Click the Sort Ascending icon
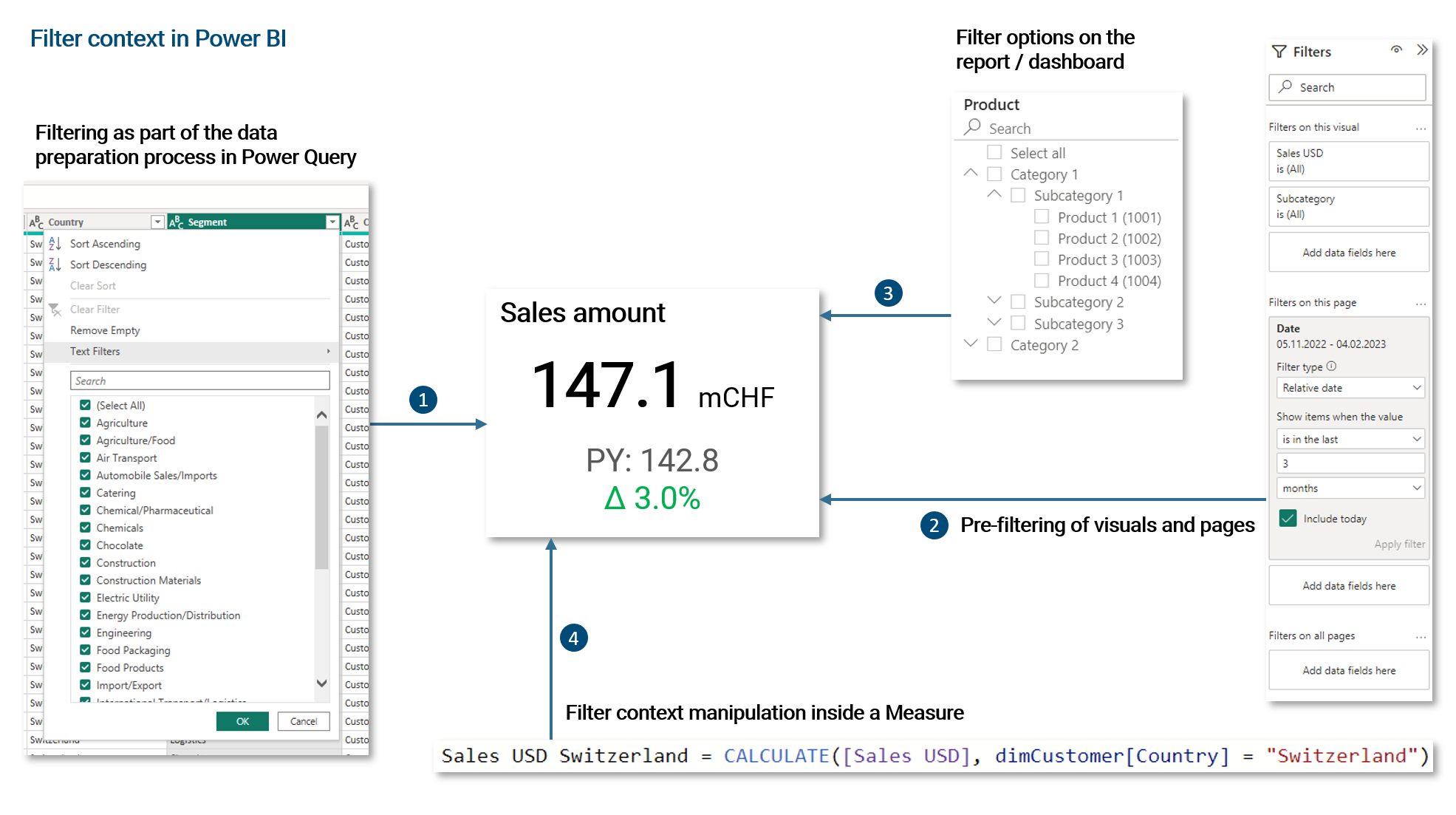The height and width of the screenshot is (815, 1456). tap(55, 244)
